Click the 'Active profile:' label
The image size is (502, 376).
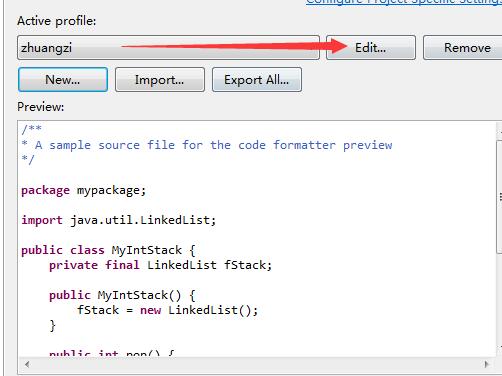(57, 21)
